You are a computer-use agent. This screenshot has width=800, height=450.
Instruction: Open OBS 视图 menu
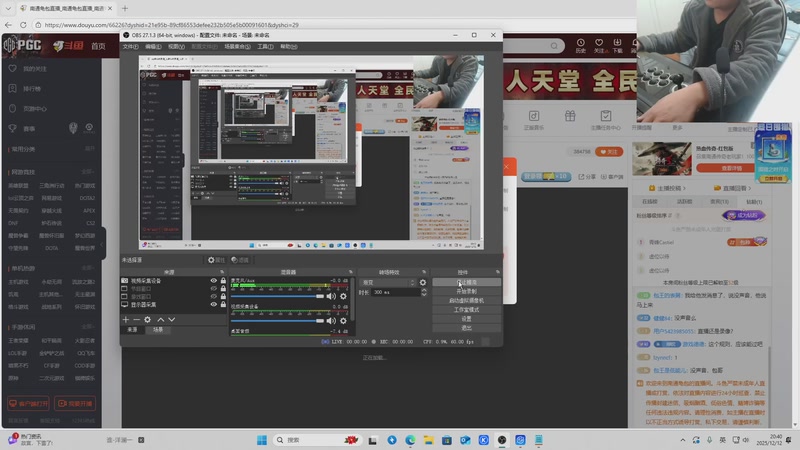pos(176,46)
